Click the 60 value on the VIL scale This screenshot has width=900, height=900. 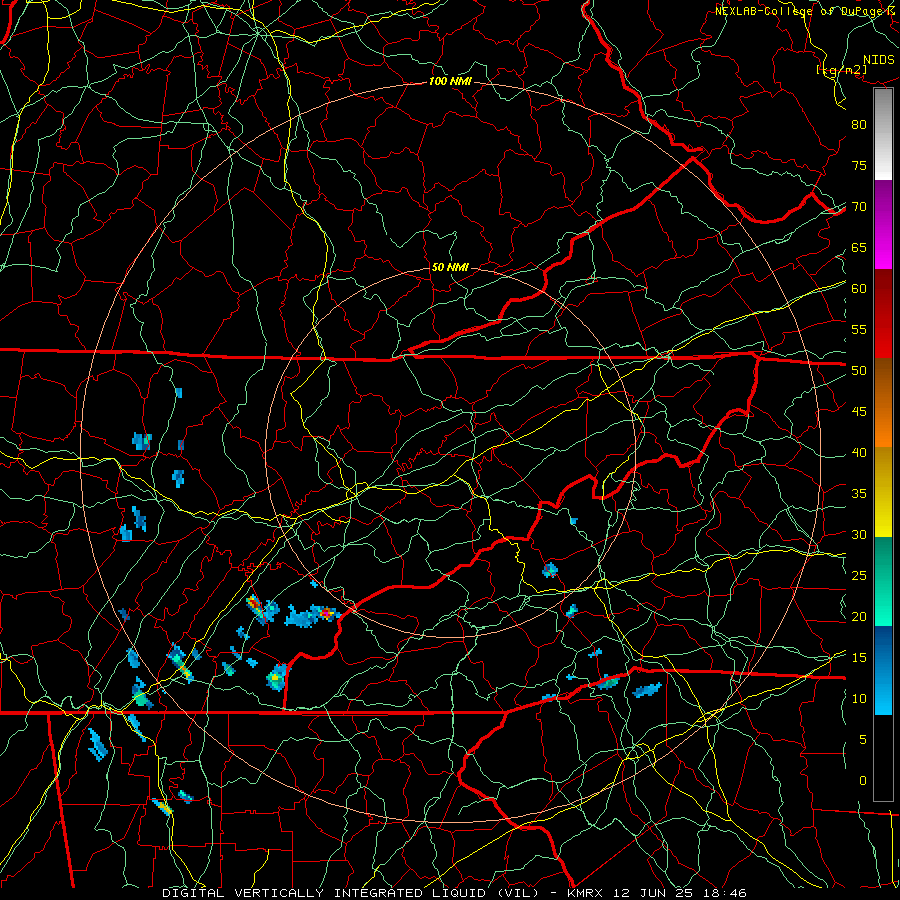pos(859,289)
